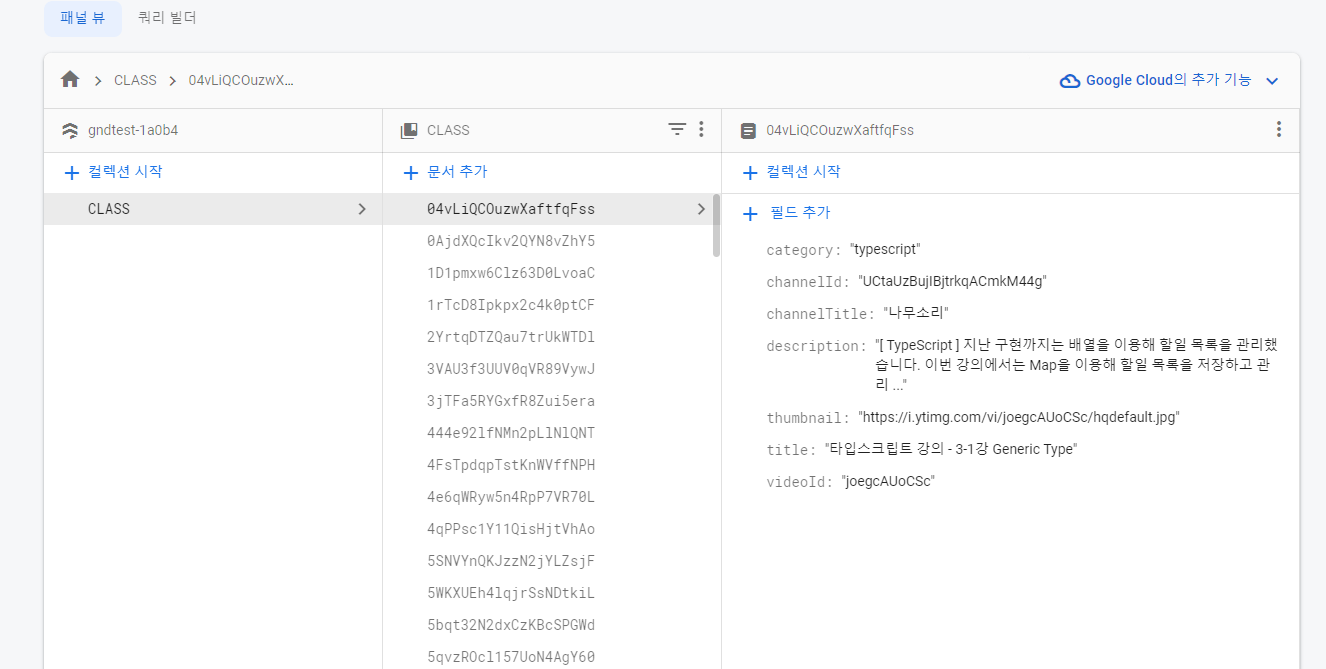Click 필드 추가 to add a field
This screenshot has width=1326, height=669.
tap(800, 213)
